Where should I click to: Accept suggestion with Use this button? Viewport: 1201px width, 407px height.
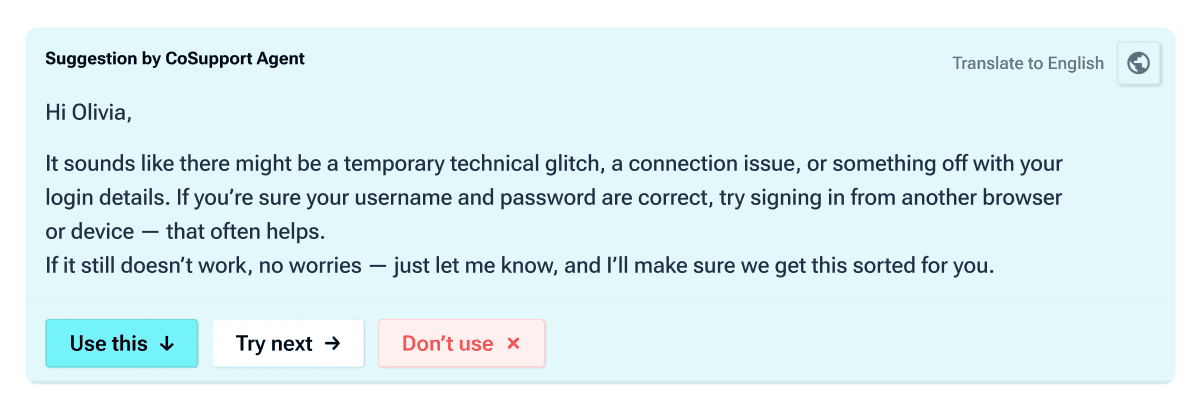pyautogui.click(x=121, y=344)
